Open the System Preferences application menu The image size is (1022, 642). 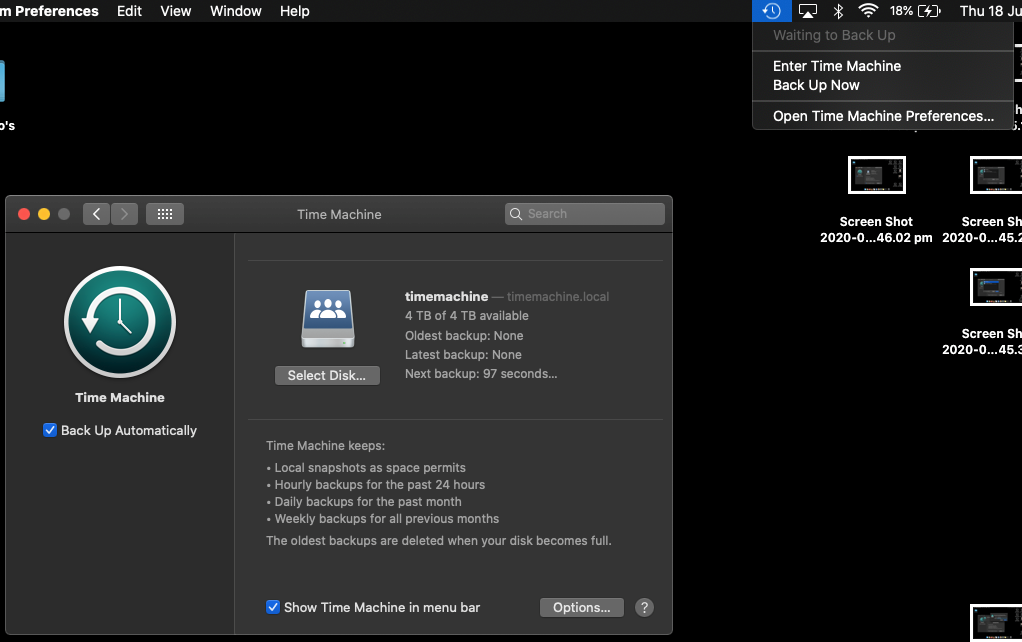[x=50, y=11]
